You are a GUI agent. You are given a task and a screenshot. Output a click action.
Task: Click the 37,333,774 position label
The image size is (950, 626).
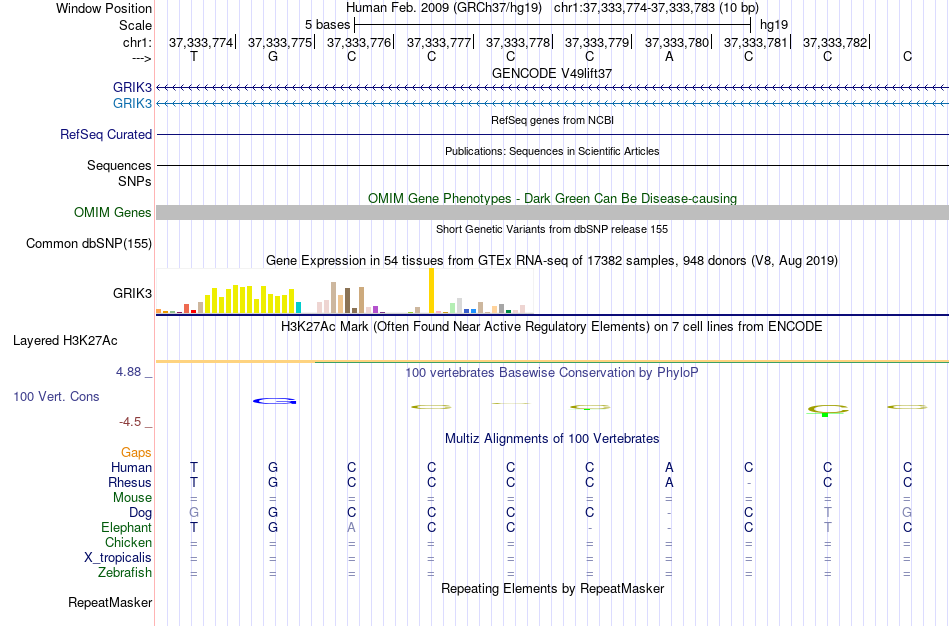[x=201, y=42]
